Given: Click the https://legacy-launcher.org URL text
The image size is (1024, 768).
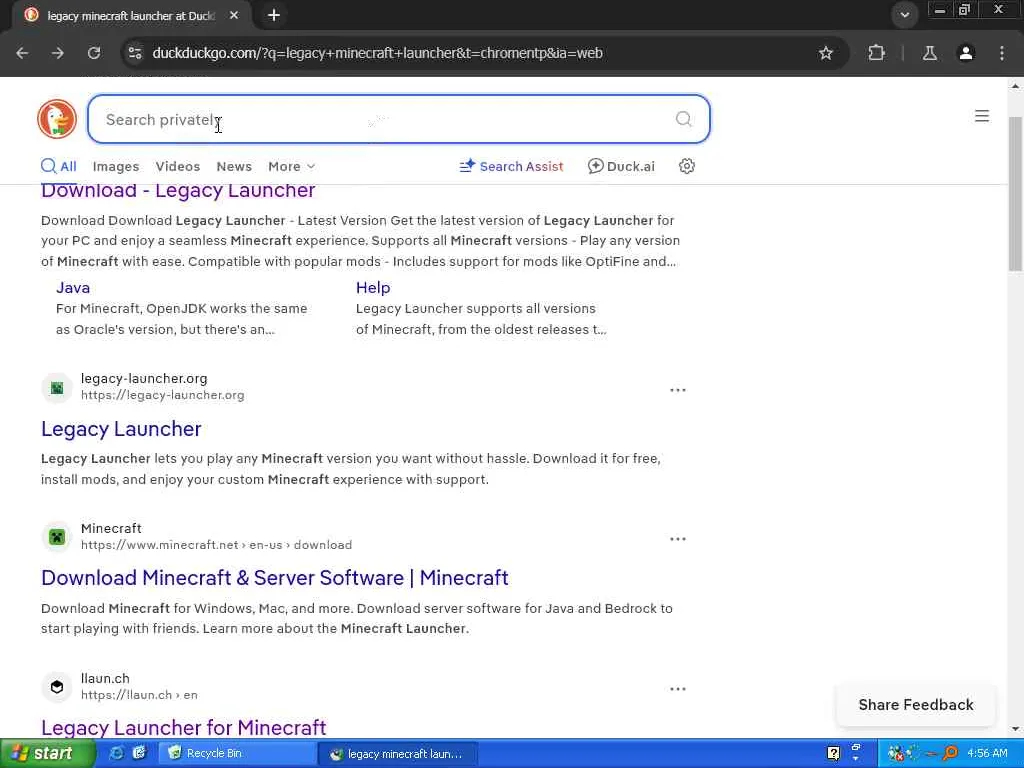Looking at the screenshot, I should point(163,395).
